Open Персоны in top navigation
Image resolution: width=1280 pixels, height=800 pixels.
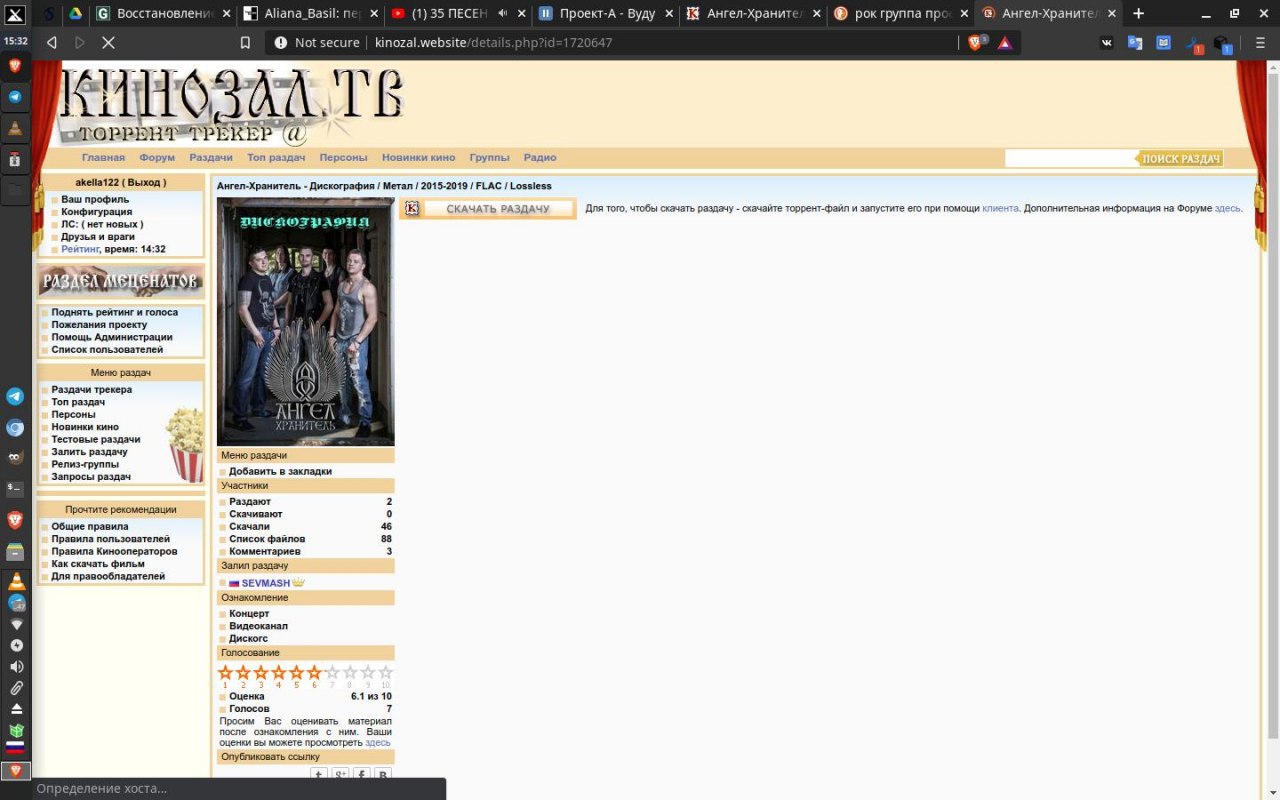tap(343, 158)
